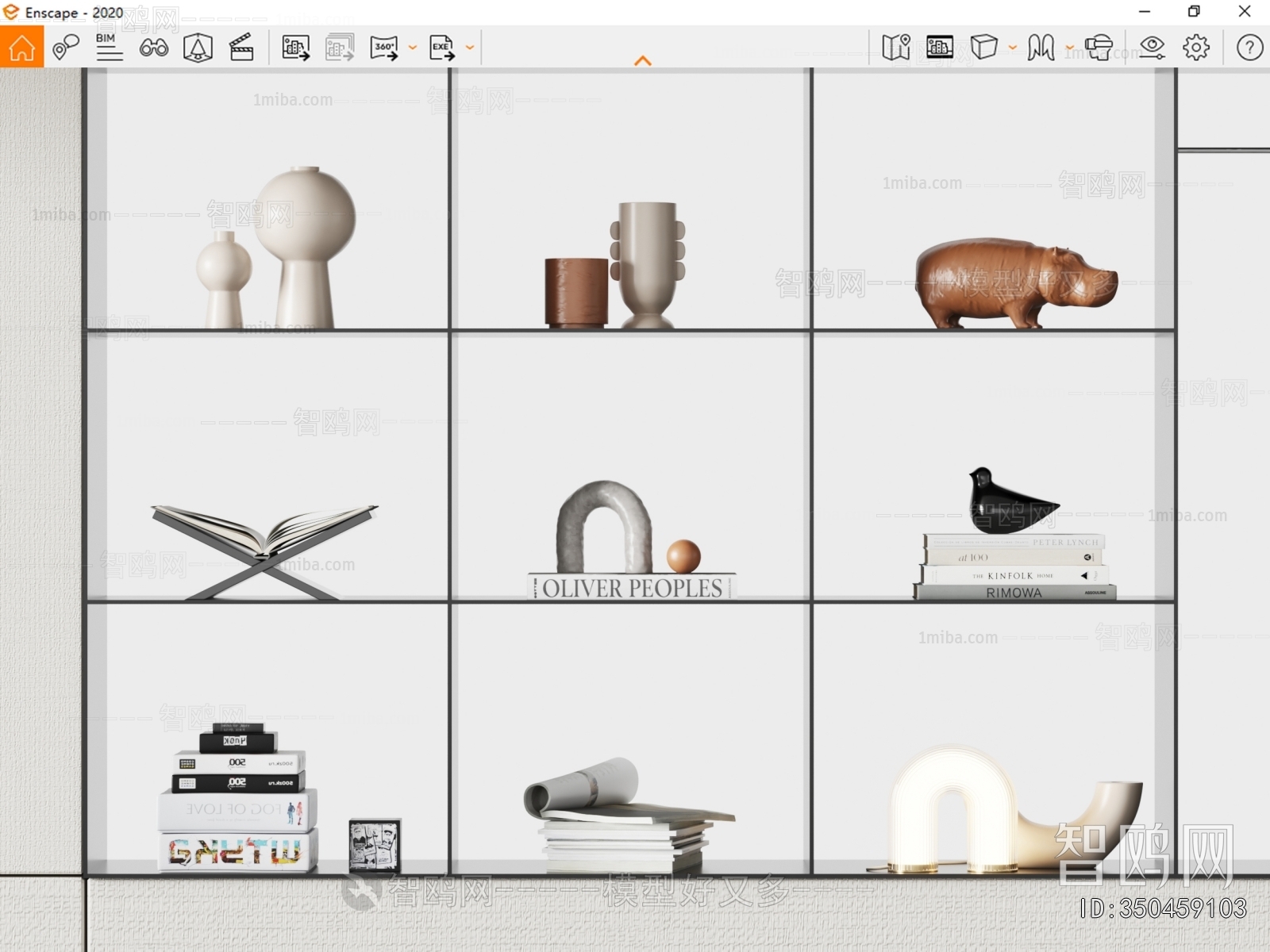
Task: Open general settings gear icon
Action: (1196, 48)
